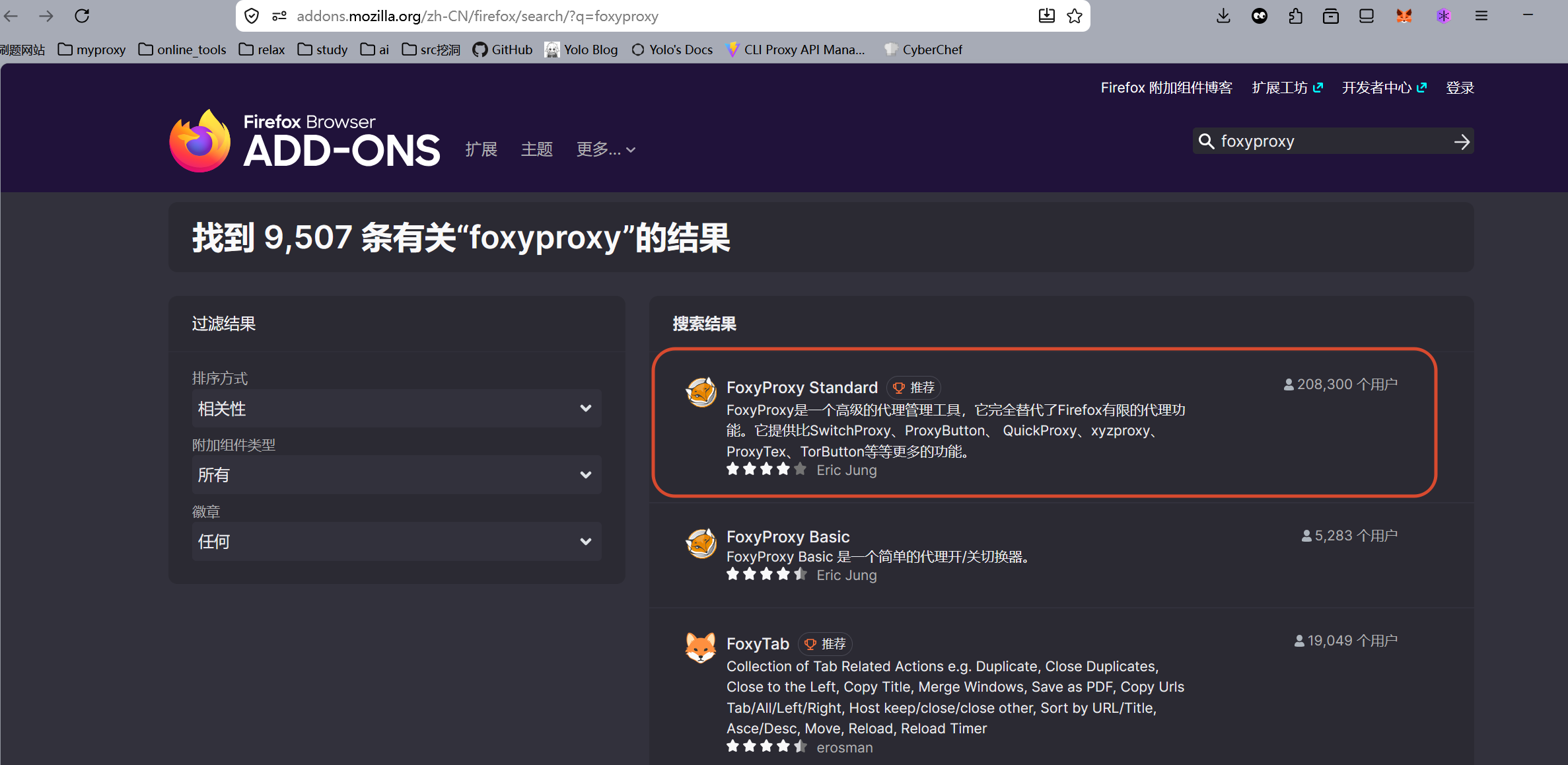Open the extensions puzzle icon

pyautogui.click(x=1295, y=16)
